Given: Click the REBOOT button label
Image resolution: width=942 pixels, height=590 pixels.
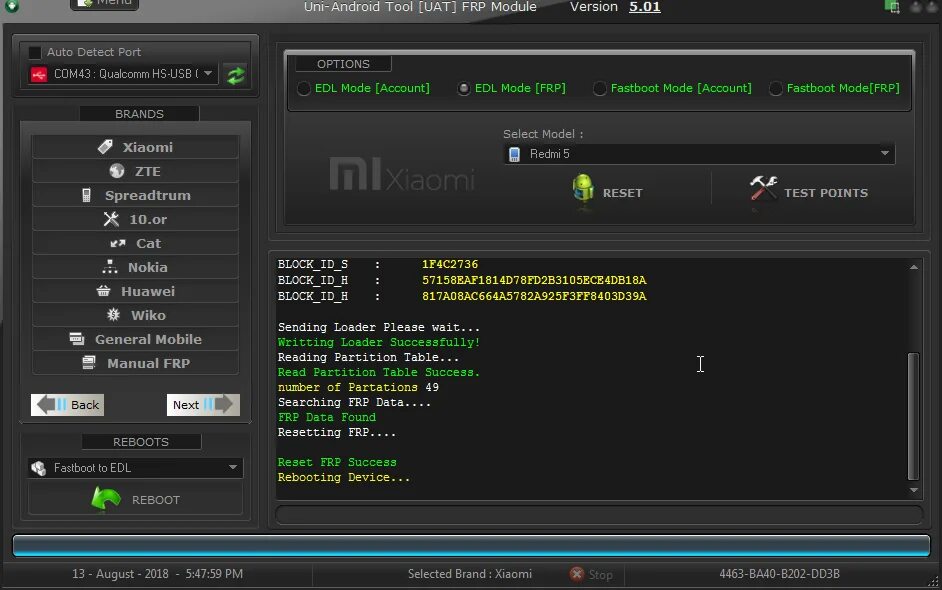Looking at the screenshot, I should (156, 500).
